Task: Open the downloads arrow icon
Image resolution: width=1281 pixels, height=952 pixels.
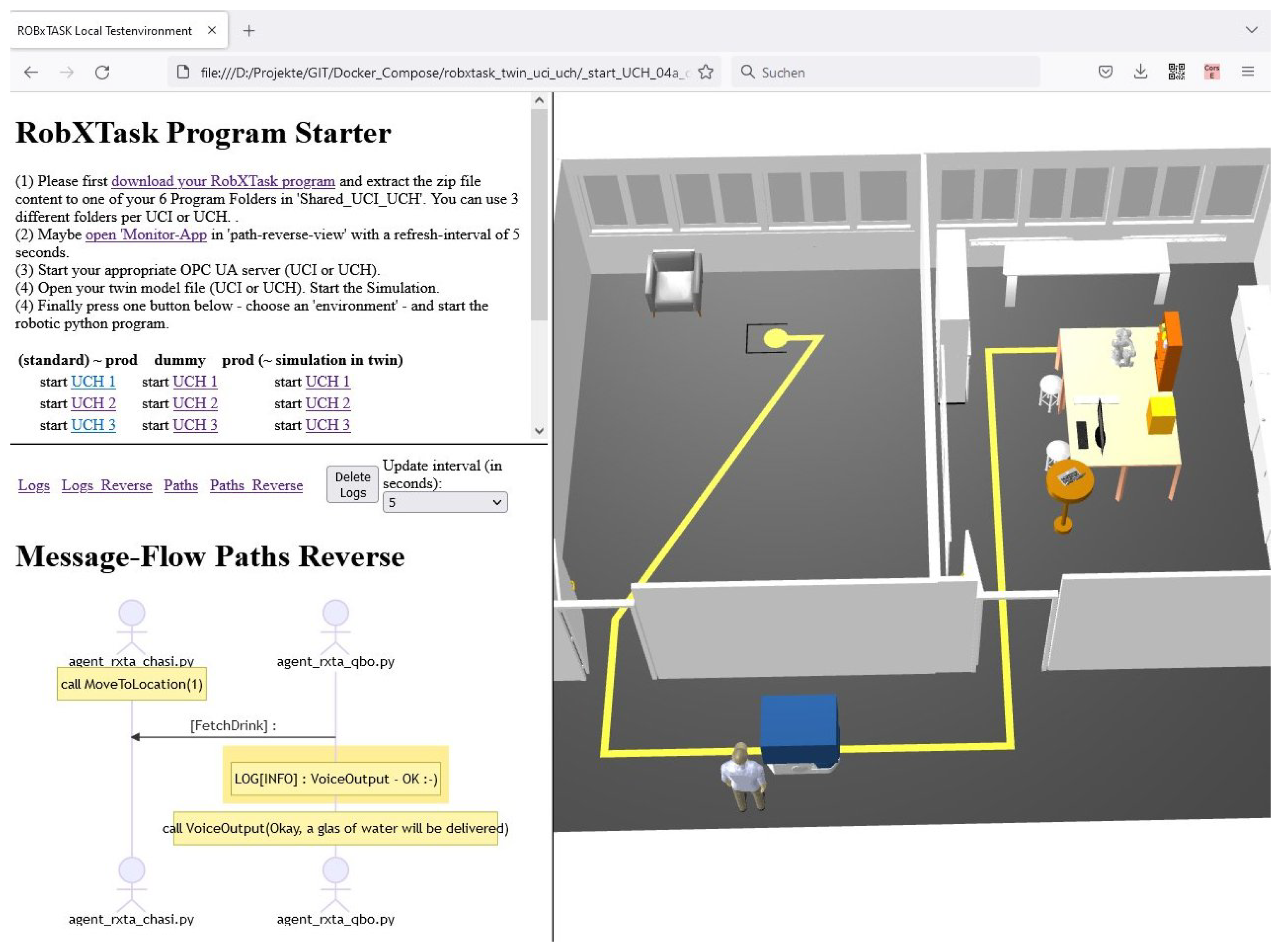Action: coord(1140,72)
